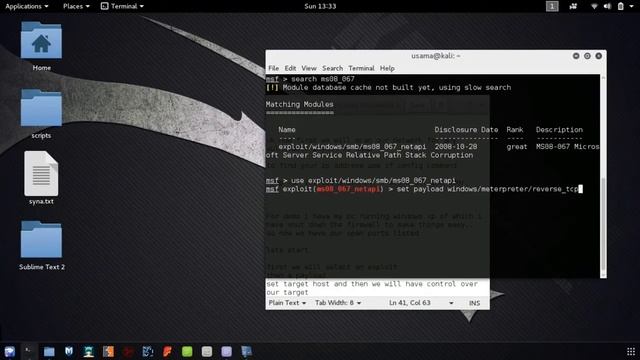Open the terminal Help menu
640x360 pixels.
387,68
